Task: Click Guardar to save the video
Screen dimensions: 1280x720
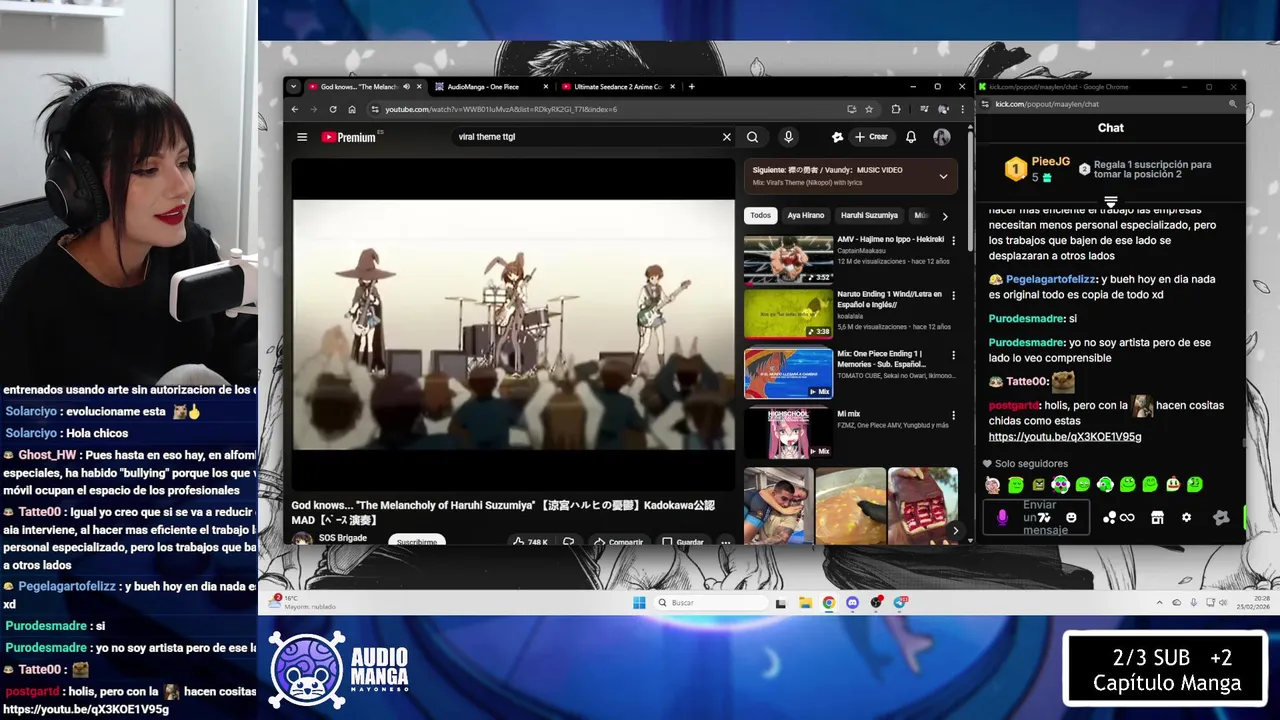Action: pos(683,542)
